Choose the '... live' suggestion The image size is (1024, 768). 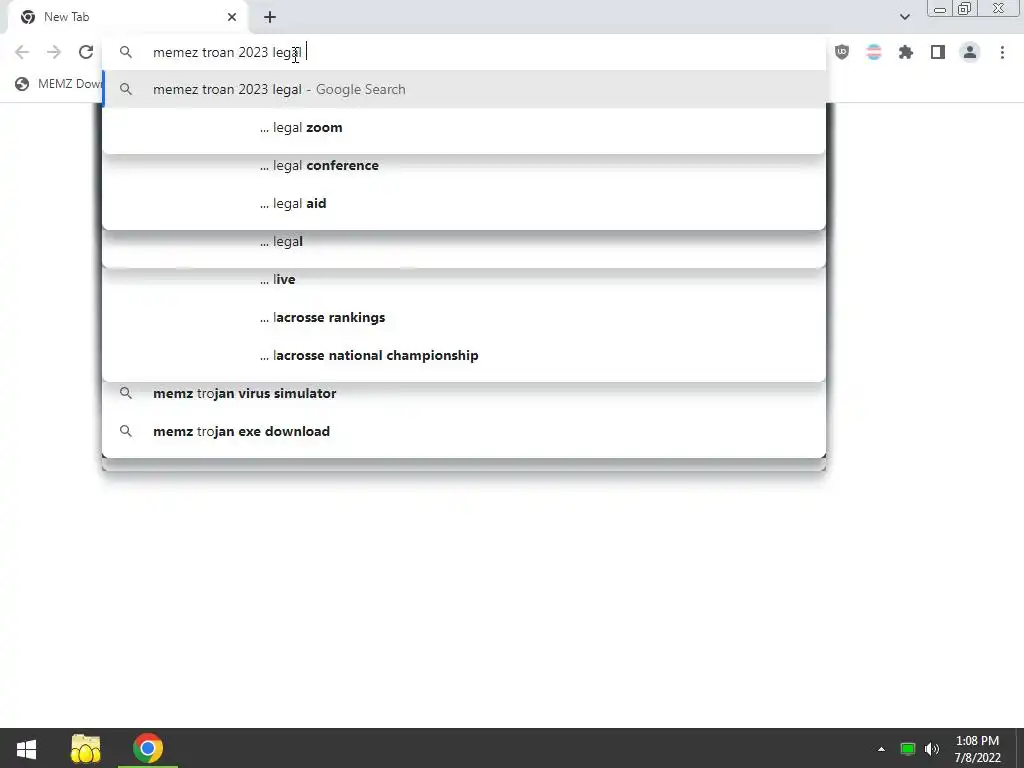(x=464, y=280)
